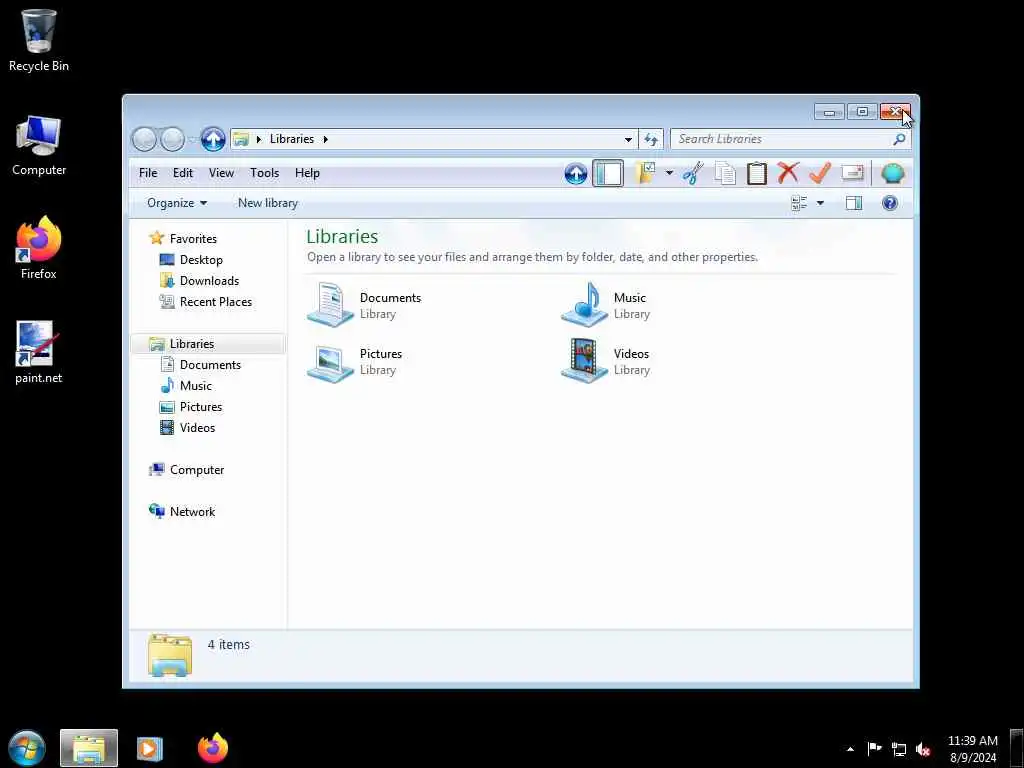Click the muted volume tray icon
Screen dimensions: 1024x768
(923, 750)
